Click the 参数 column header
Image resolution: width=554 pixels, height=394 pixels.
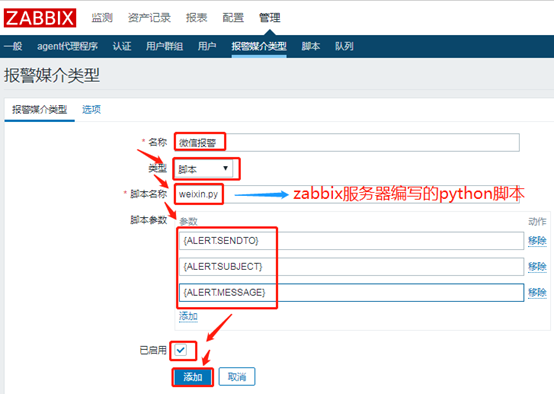(x=188, y=222)
